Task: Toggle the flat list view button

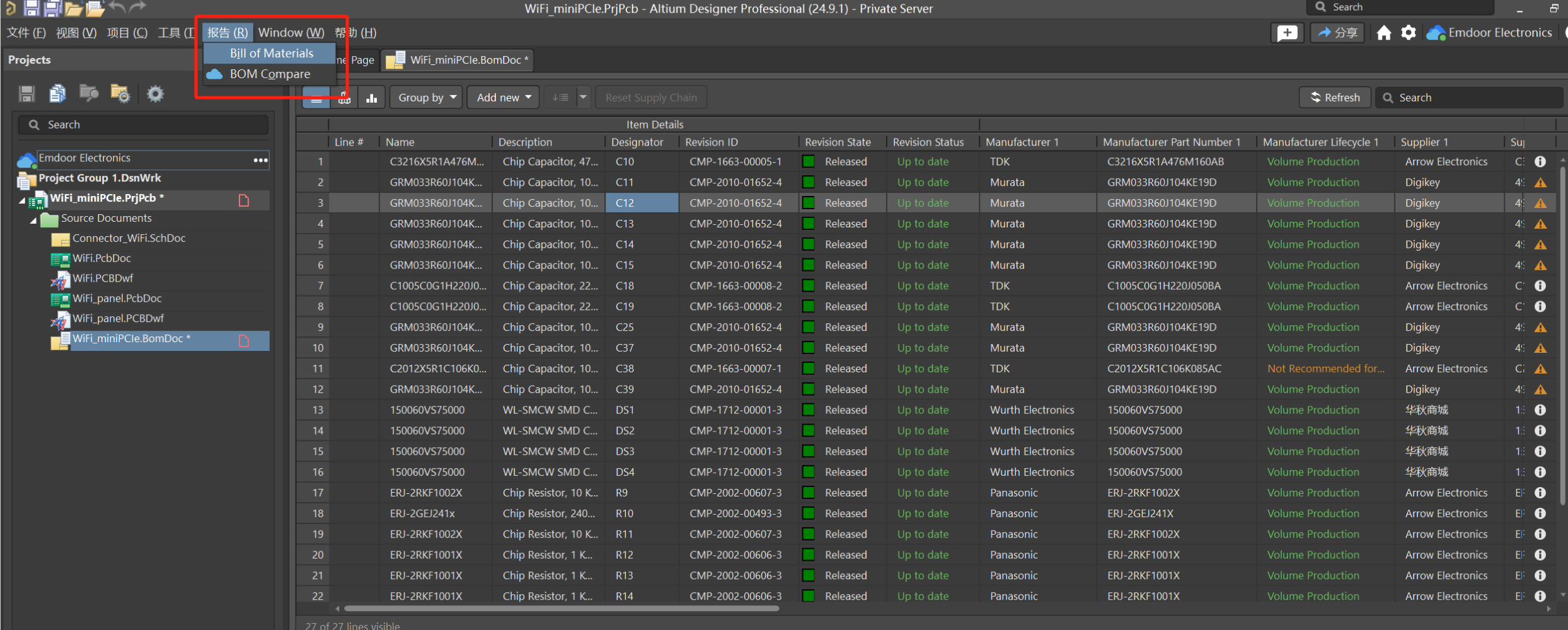Action: [x=316, y=98]
